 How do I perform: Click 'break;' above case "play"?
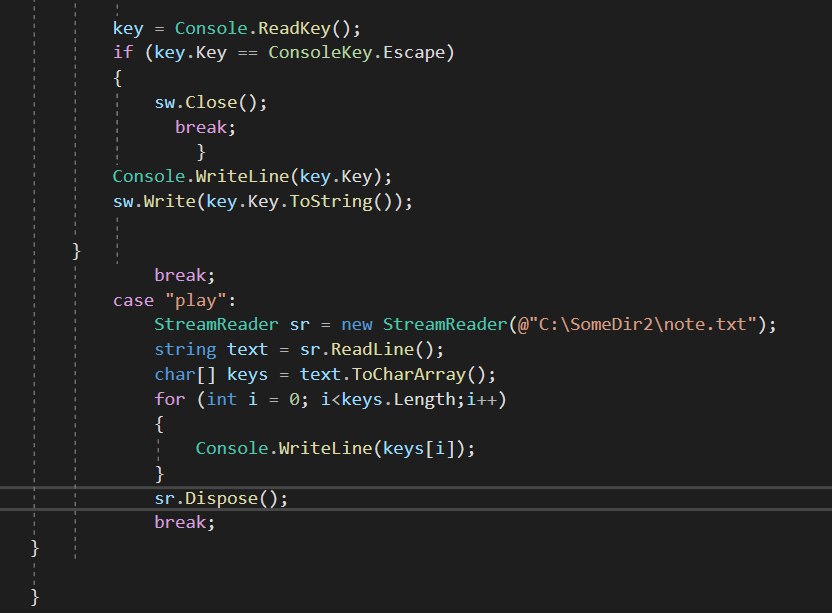coord(185,275)
